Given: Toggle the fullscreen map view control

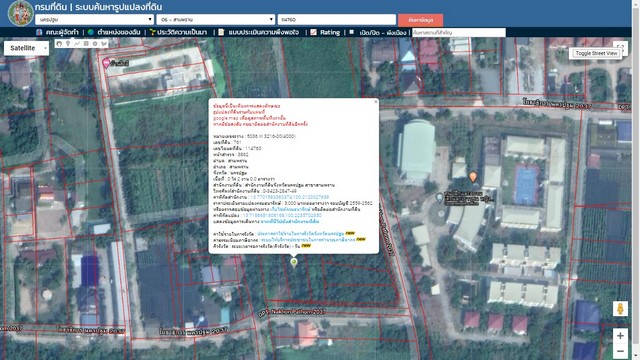Looking at the screenshot, I should pos(620,48).
